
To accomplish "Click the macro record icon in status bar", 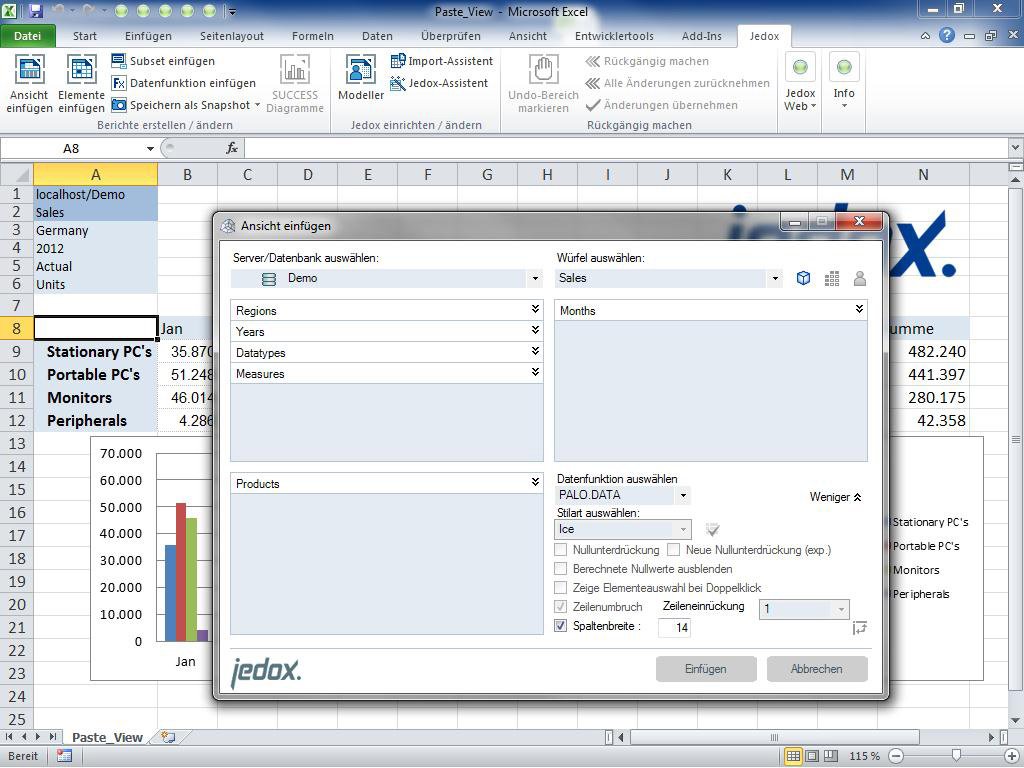I will (x=64, y=756).
